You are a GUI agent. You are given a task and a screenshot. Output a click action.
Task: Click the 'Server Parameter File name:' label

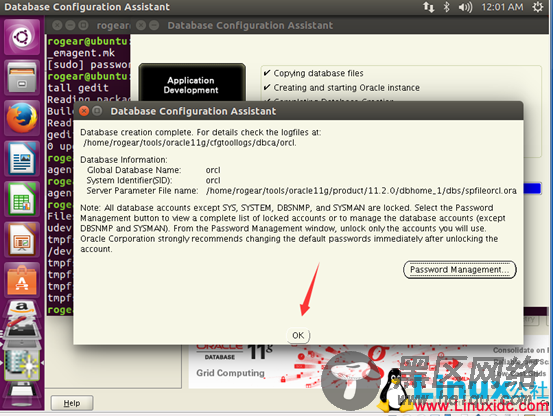(142, 191)
